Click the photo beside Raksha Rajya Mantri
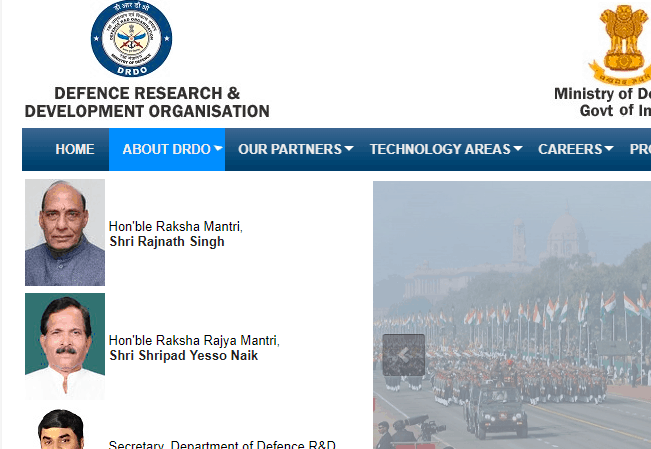This screenshot has width=651, height=449. coord(65,346)
